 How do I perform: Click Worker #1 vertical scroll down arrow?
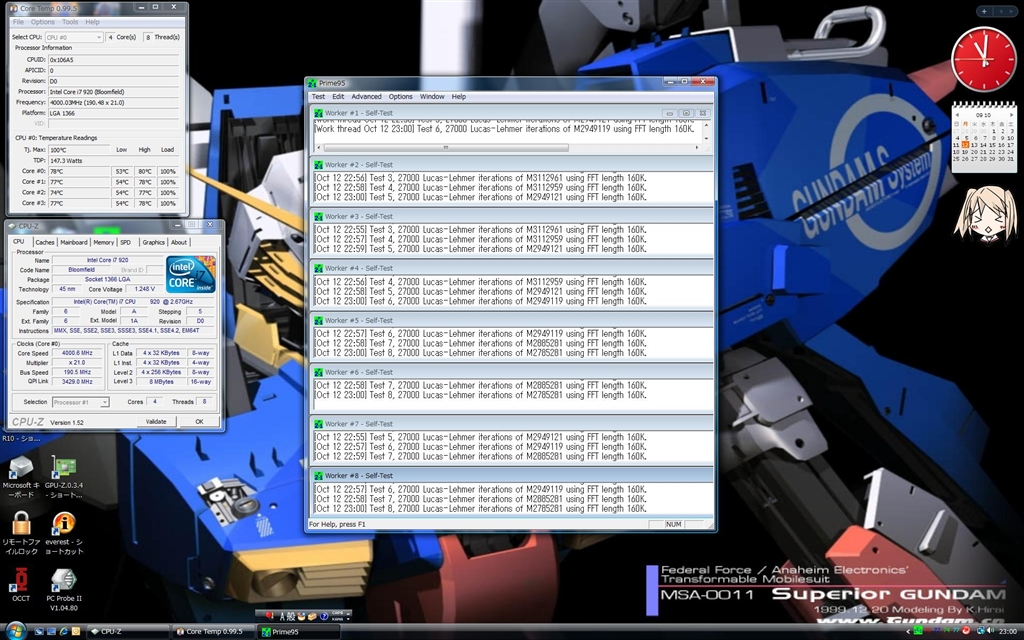705,138
